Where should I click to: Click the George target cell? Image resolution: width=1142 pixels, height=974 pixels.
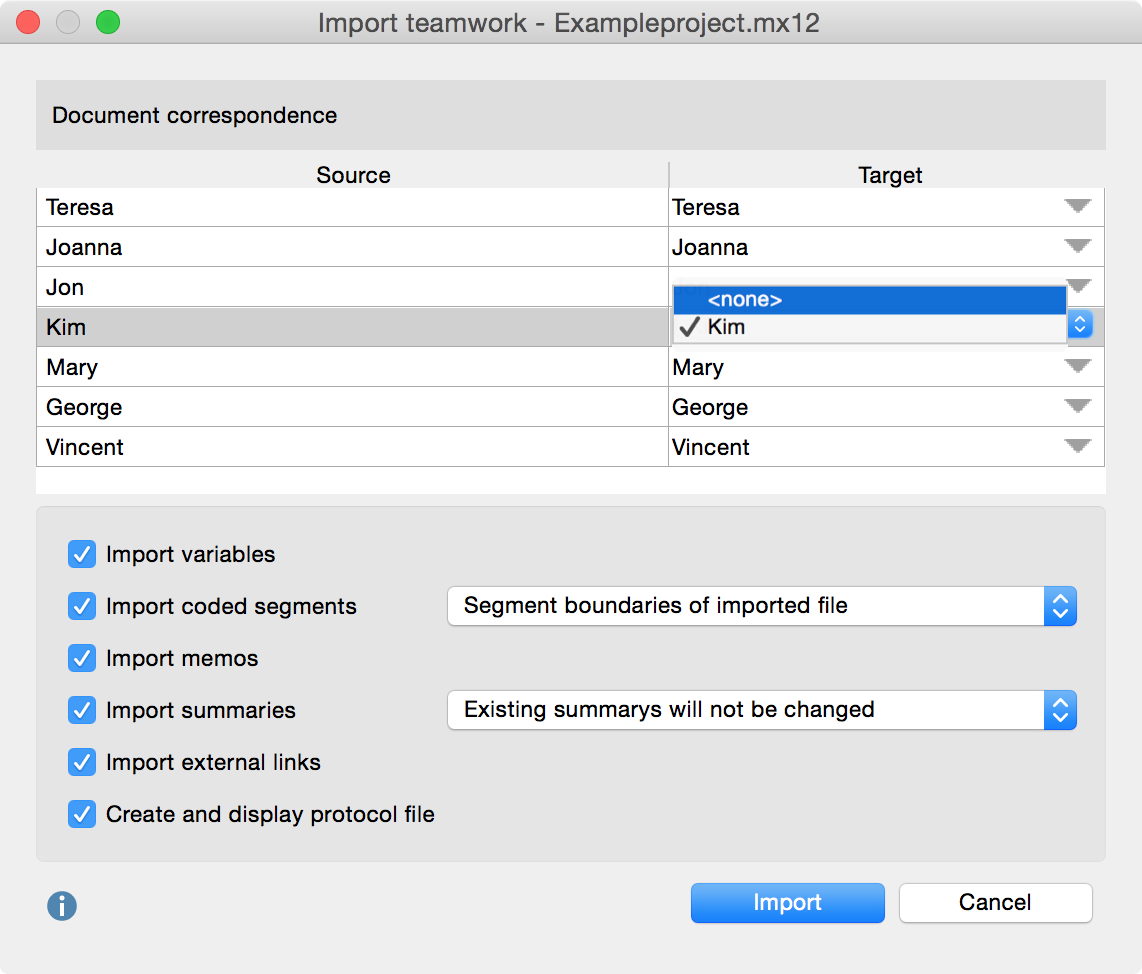[886, 407]
